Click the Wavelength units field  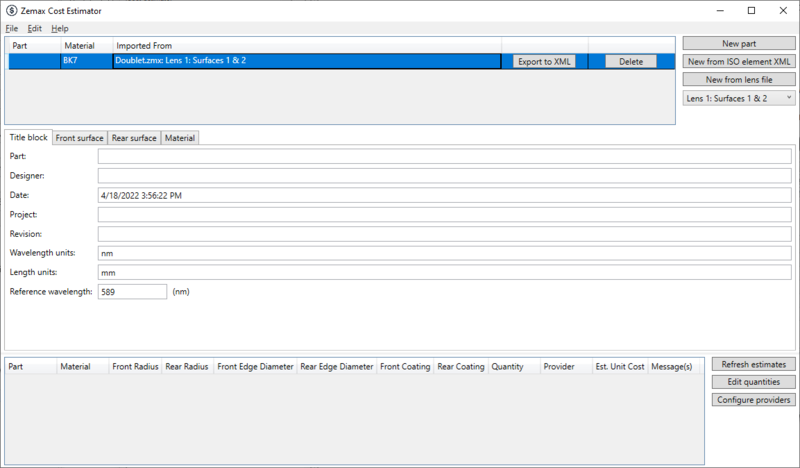click(x=444, y=253)
